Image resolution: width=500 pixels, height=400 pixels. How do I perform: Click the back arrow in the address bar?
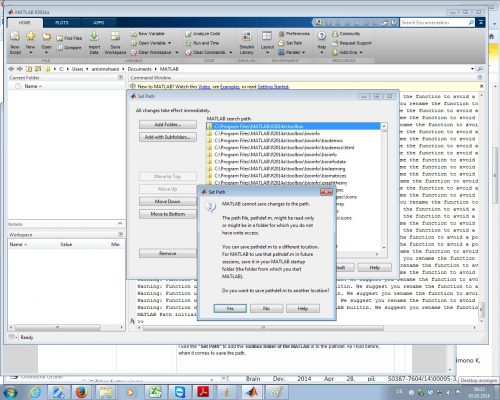click(x=11, y=69)
